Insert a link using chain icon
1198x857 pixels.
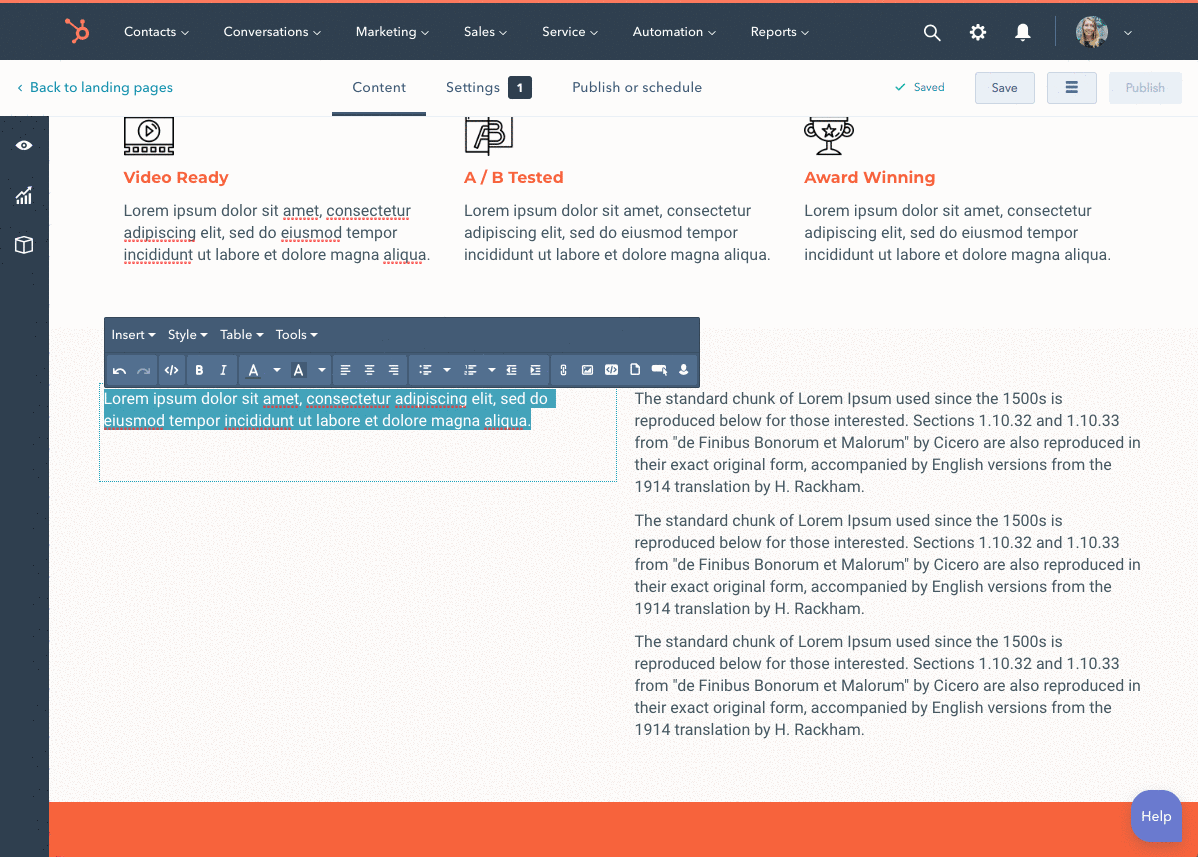tap(563, 370)
